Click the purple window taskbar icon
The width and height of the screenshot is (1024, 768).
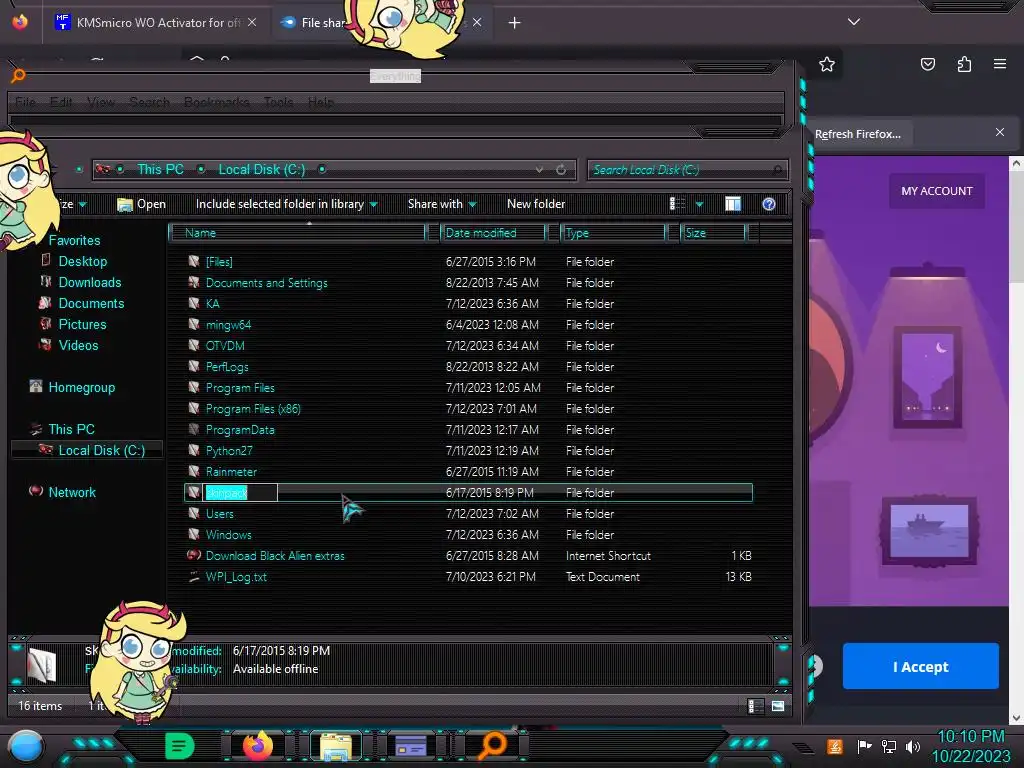[411, 746]
